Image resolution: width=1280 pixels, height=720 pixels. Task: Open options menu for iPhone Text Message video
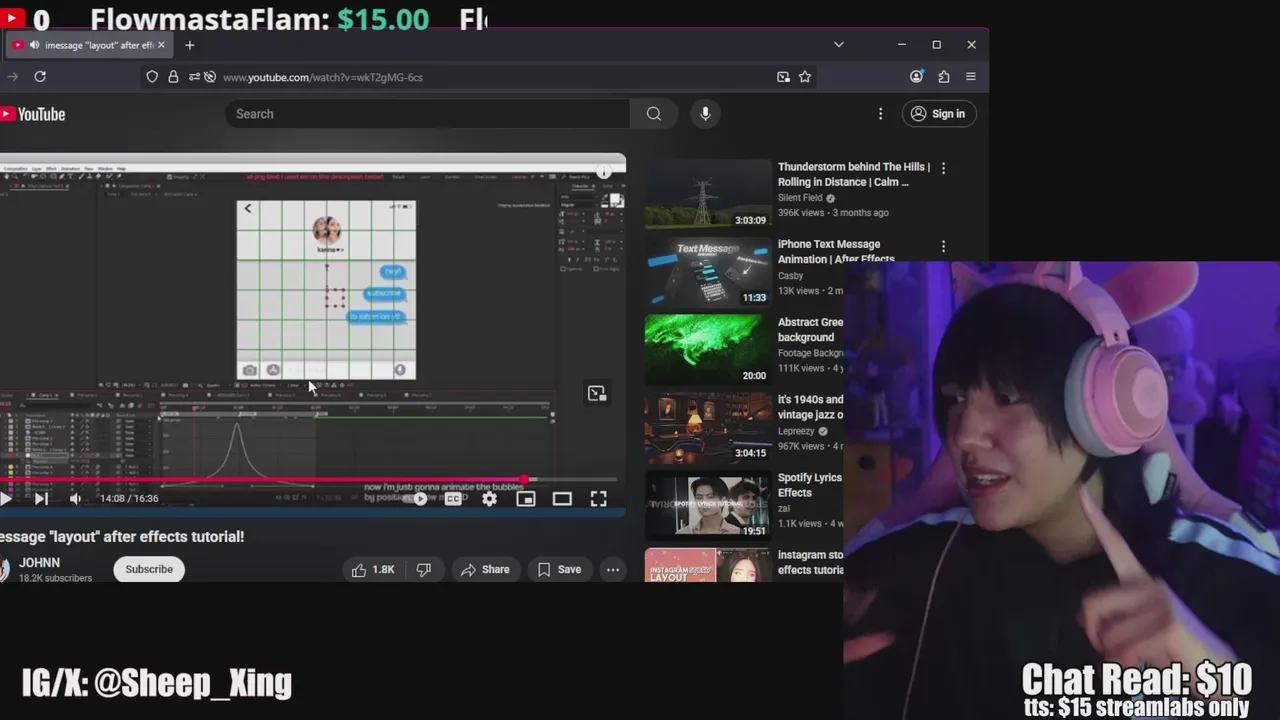943,246
